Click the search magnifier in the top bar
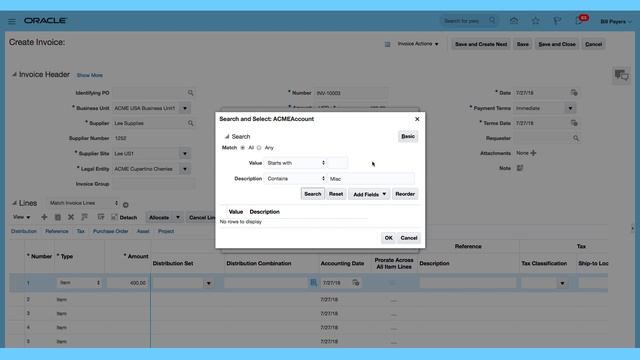Image resolution: width=640 pixels, height=360 pixels. click(x=492, y=20)
